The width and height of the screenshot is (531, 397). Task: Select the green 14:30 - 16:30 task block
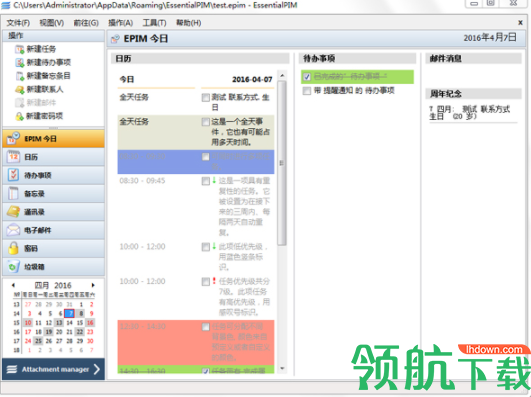click(x=196, y=370)
